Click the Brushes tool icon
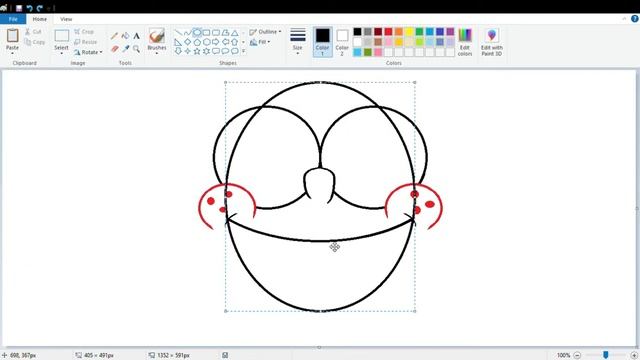Viewport: 640px width, 360px height. coord(157,36)
